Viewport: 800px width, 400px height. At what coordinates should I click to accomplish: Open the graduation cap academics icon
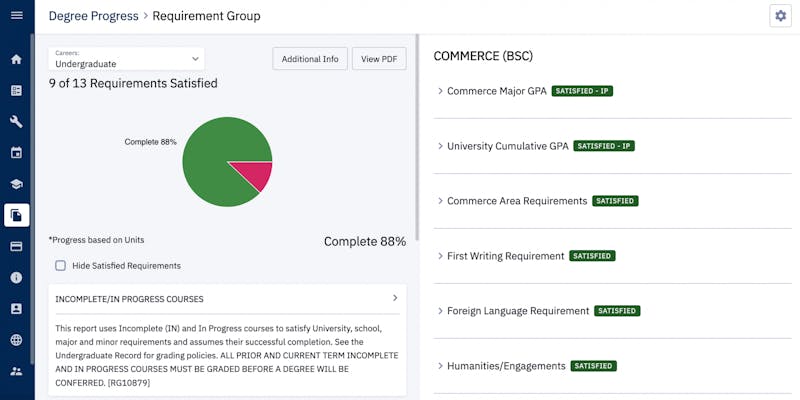(16, 184)
